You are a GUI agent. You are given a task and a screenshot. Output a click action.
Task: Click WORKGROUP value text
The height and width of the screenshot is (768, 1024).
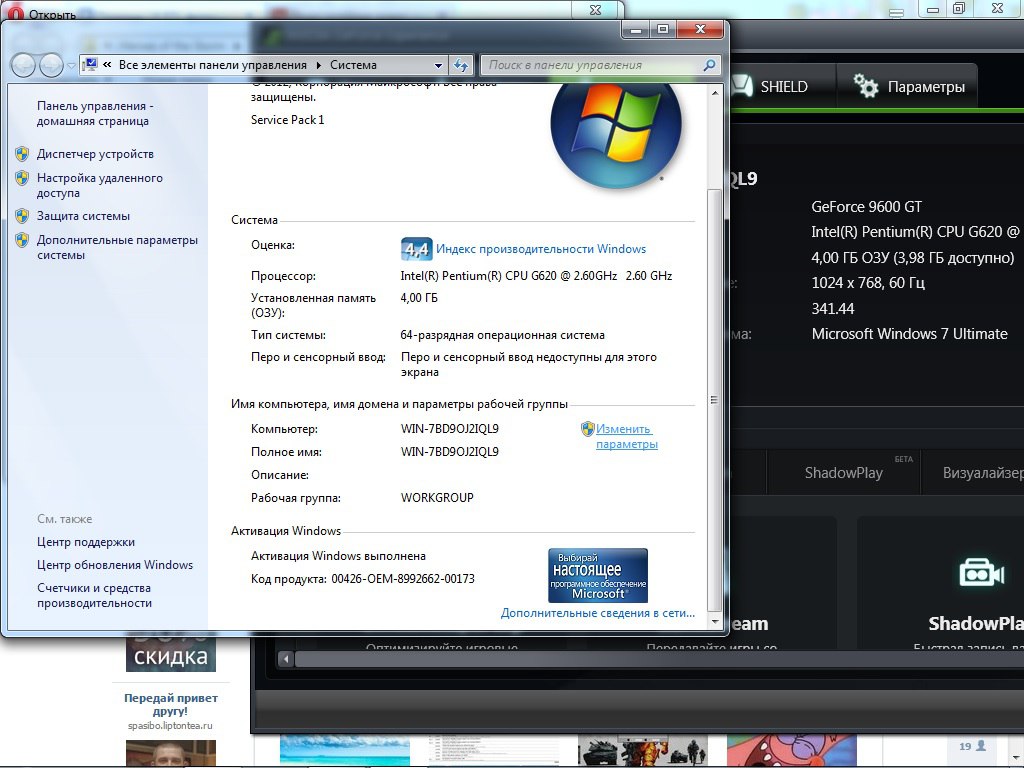437,498
